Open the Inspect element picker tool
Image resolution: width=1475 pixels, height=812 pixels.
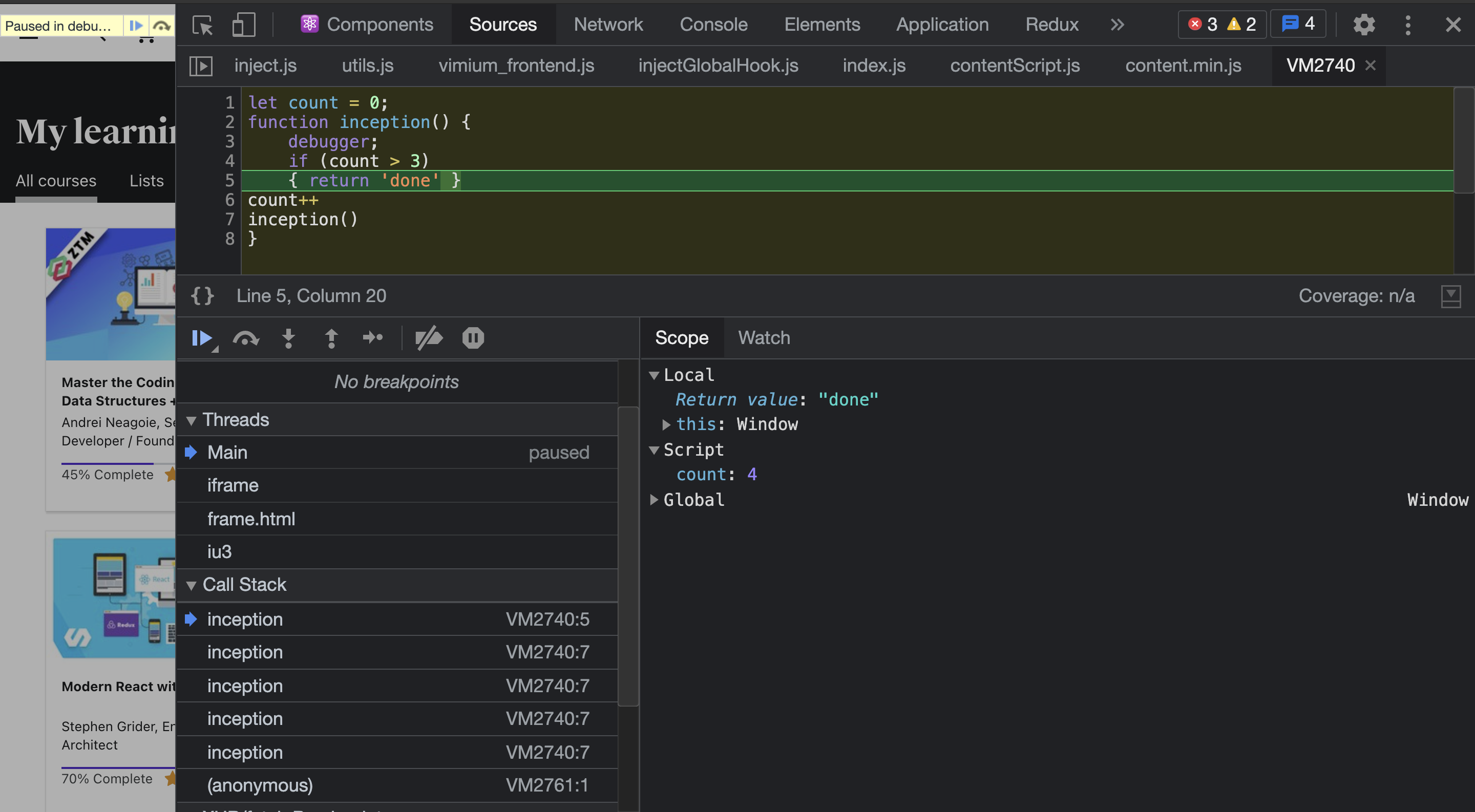pyautogui.click(x=202, y=25)
